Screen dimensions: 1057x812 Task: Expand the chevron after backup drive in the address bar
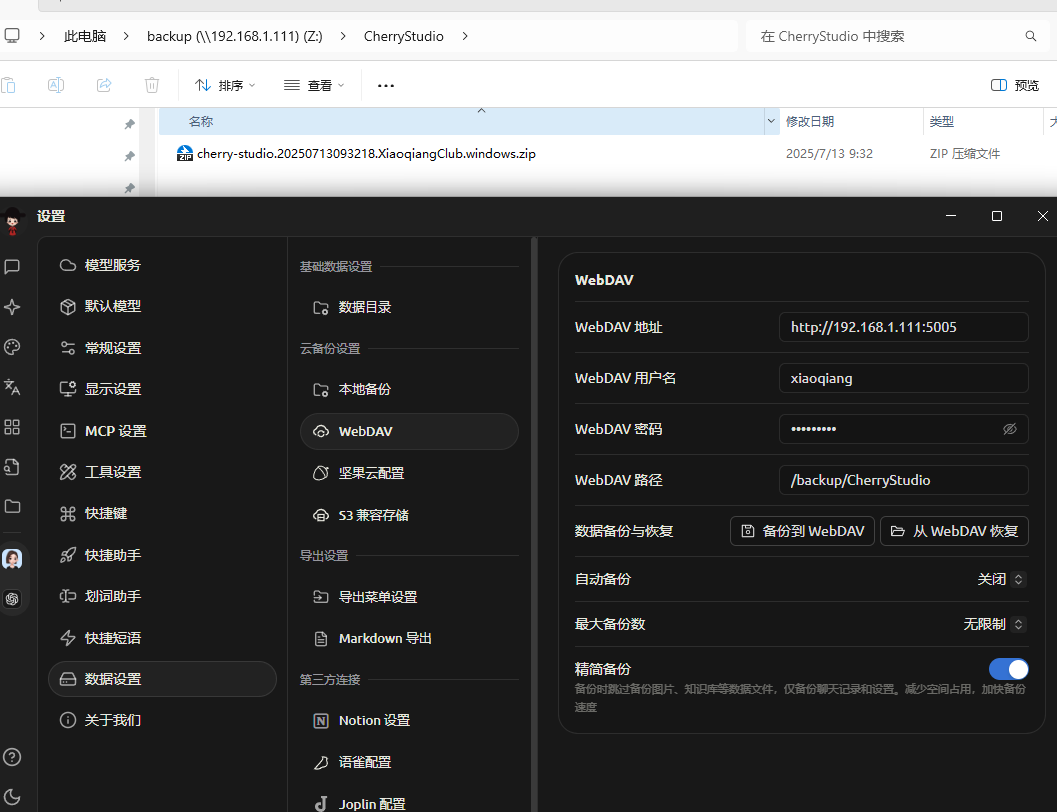(x=343, y=36)
